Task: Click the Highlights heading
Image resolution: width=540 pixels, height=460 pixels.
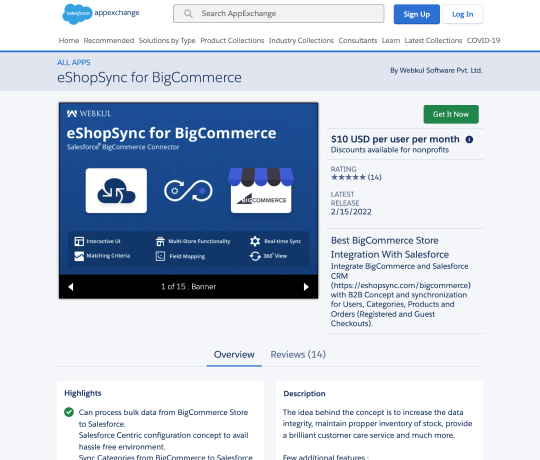Action: pyautogui.click(x=83, y=393)
